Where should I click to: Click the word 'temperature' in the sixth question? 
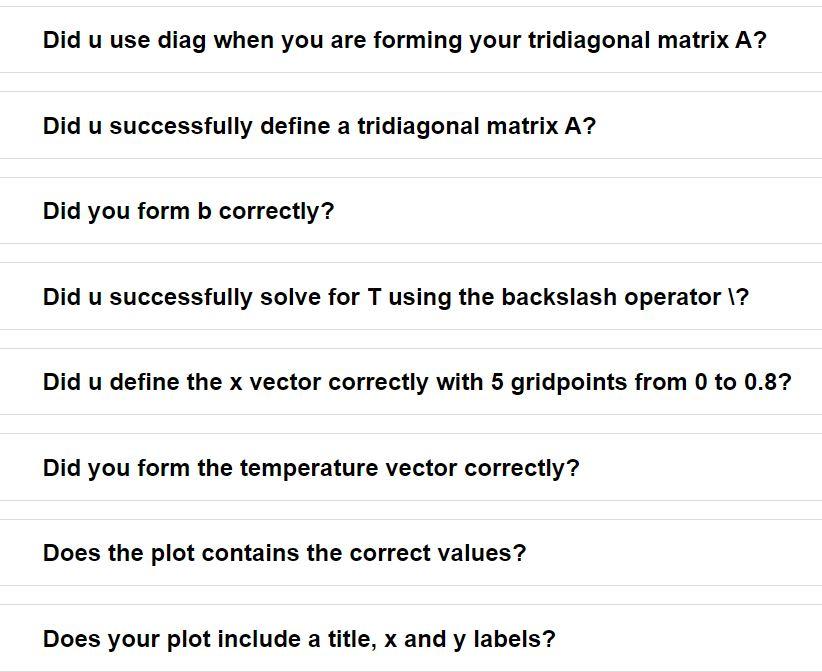click(x=309, y=468)
